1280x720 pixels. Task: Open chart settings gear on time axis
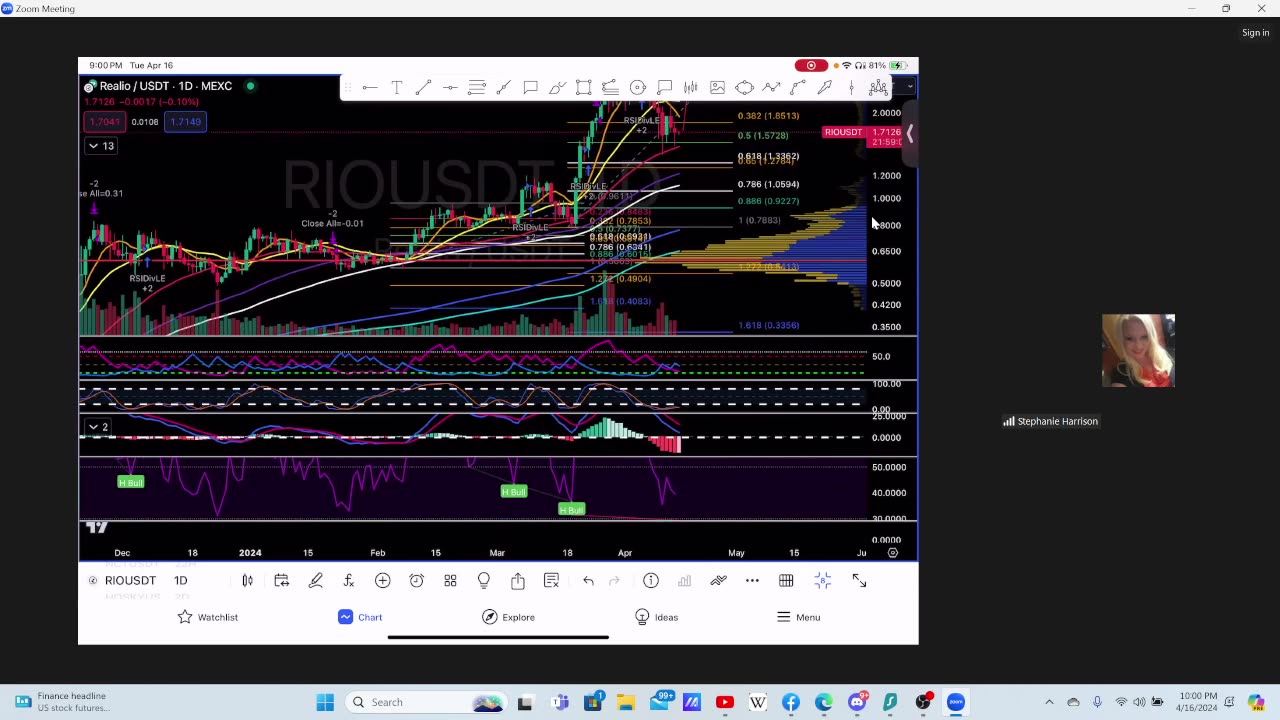893,552
